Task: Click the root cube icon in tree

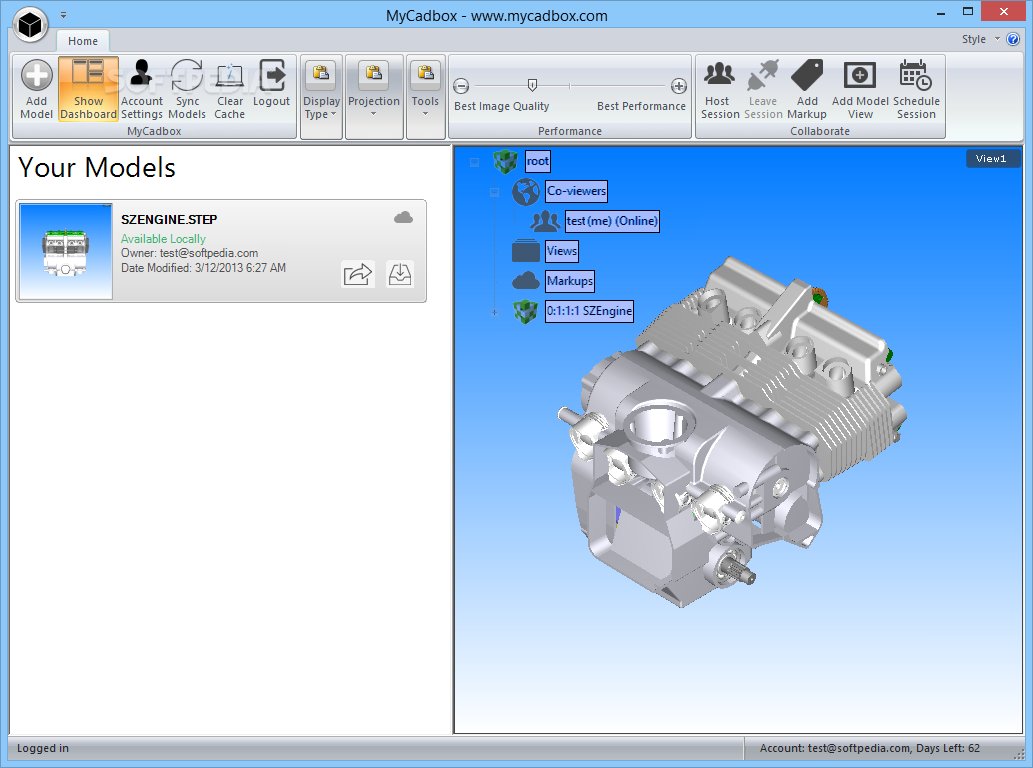Action: [x=506, y=161]
